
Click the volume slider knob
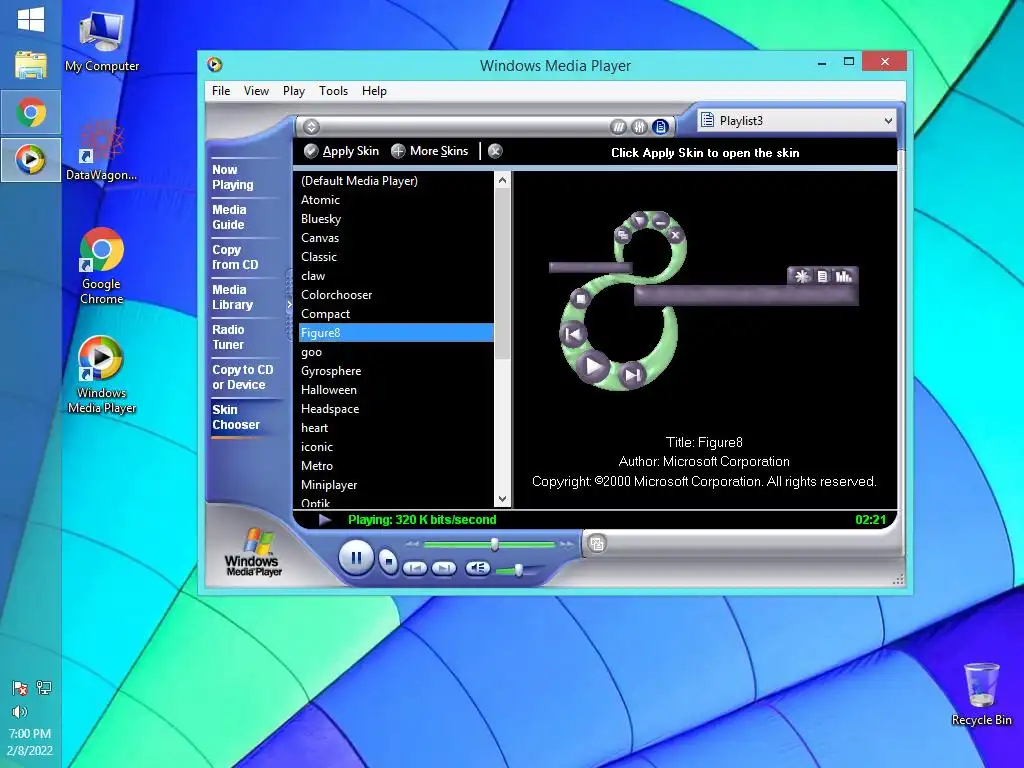coord(519,571)
